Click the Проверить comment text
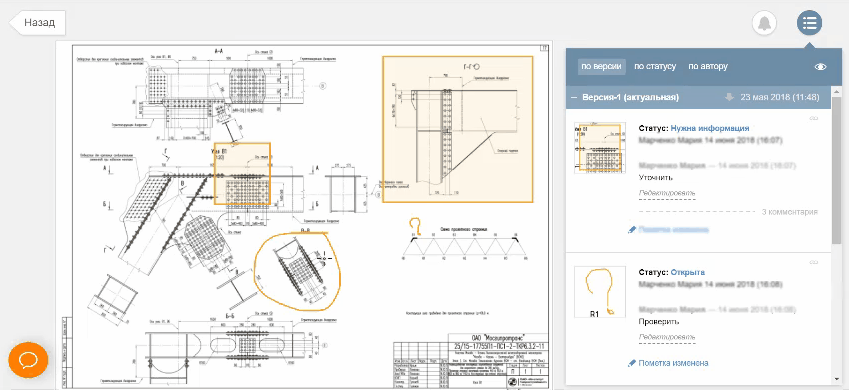Viewport: 849px width, 390px height. pyautogui.click(x=659, y=322)
